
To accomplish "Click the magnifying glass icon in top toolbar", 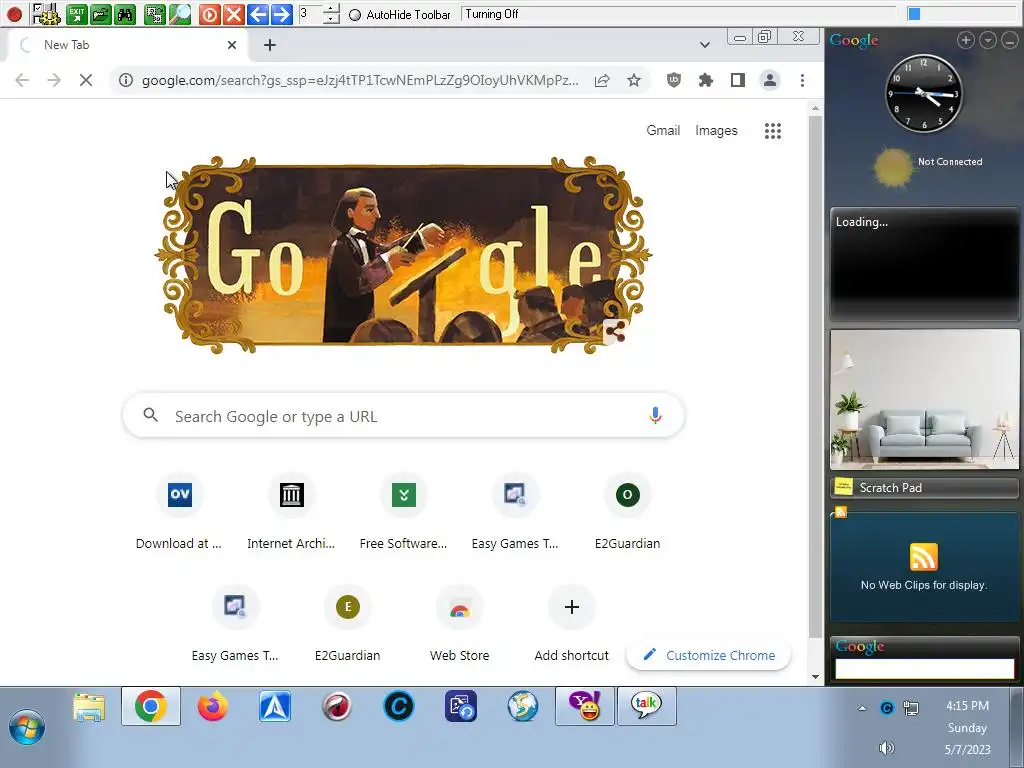I will (x=180, y=14).
